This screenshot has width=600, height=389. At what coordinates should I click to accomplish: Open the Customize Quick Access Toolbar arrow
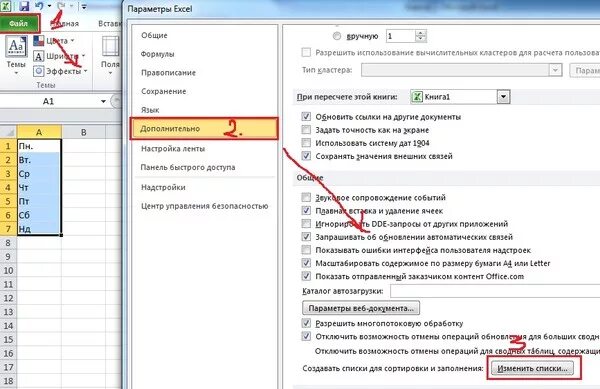pyautogui.click(x=84, y=7)
